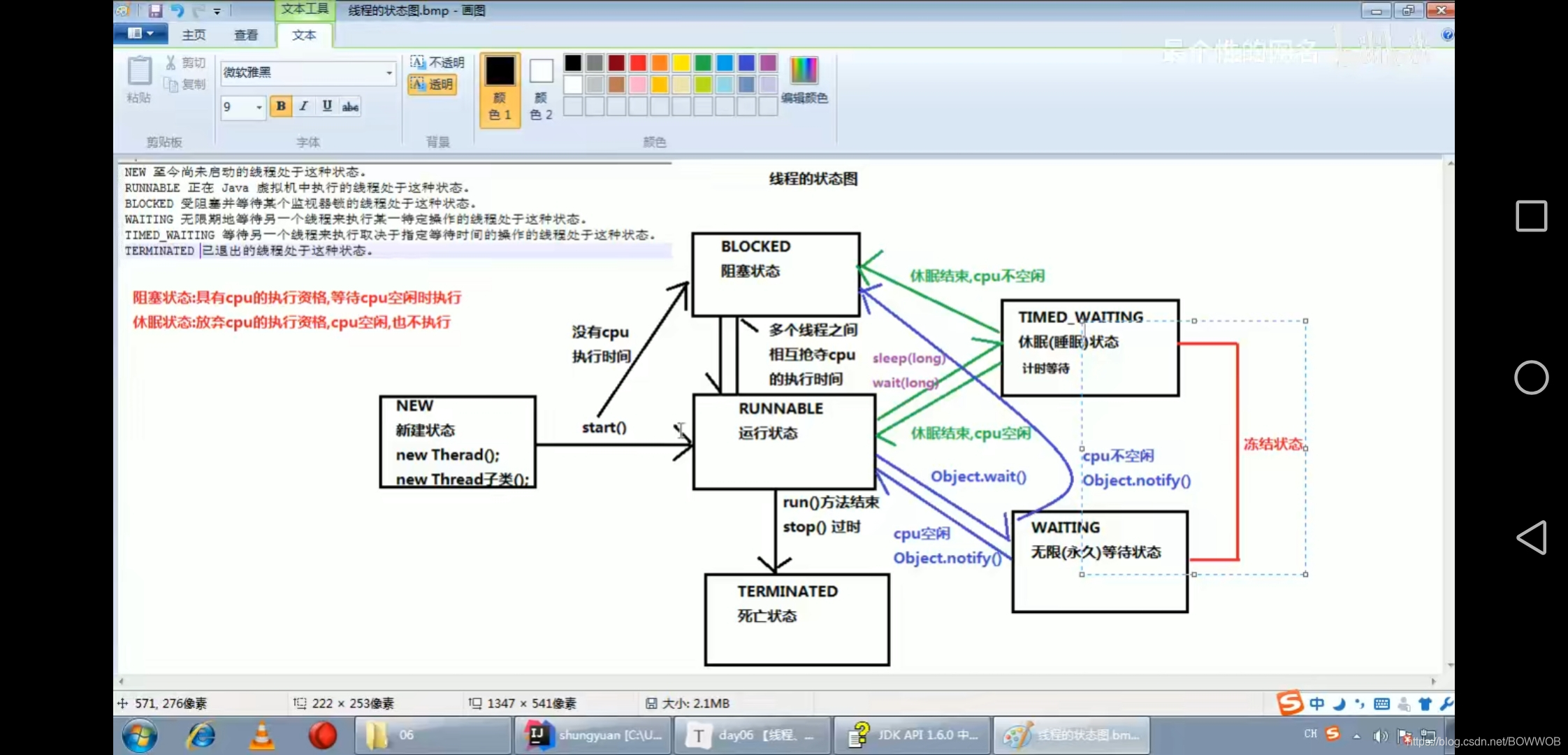Open the Paint file menu button

pos(140,33)
